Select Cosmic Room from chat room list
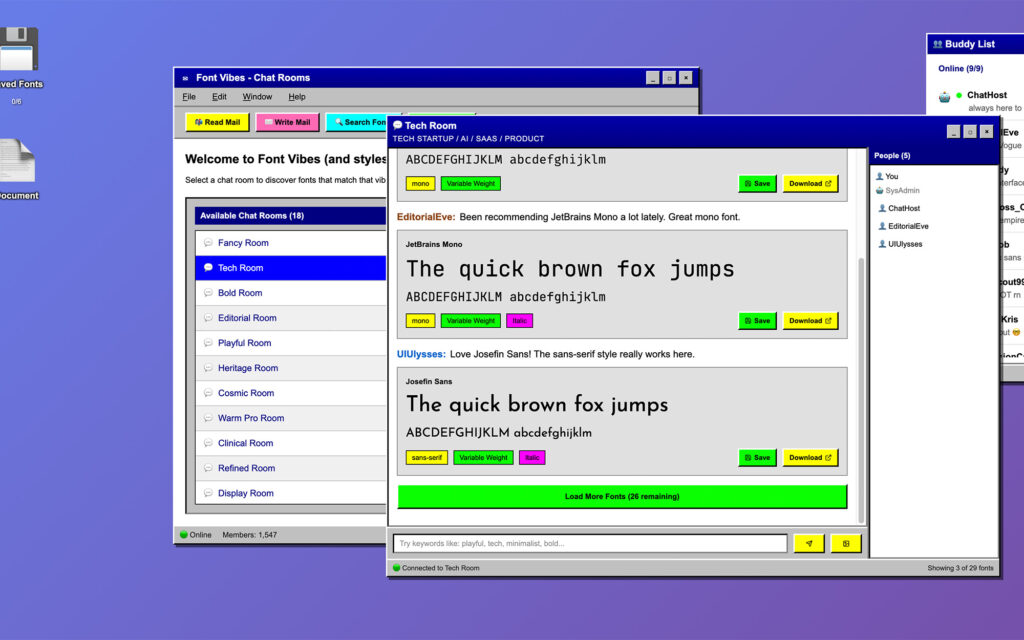 pyautogui.click(x=246, y=393)
